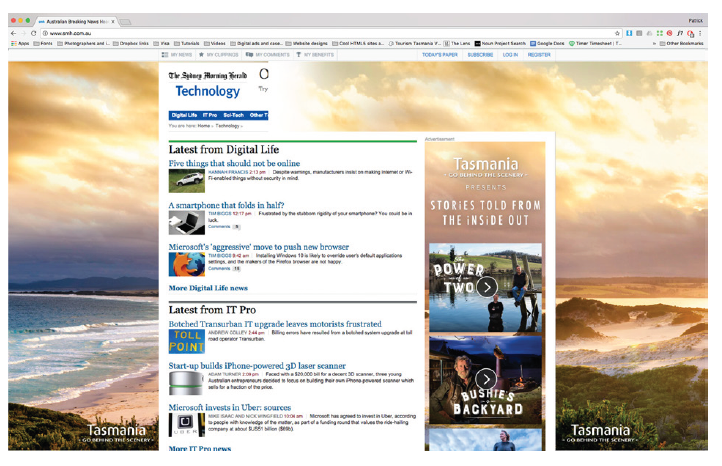Open the Website designs bookmarks folder

coord(306,43)
